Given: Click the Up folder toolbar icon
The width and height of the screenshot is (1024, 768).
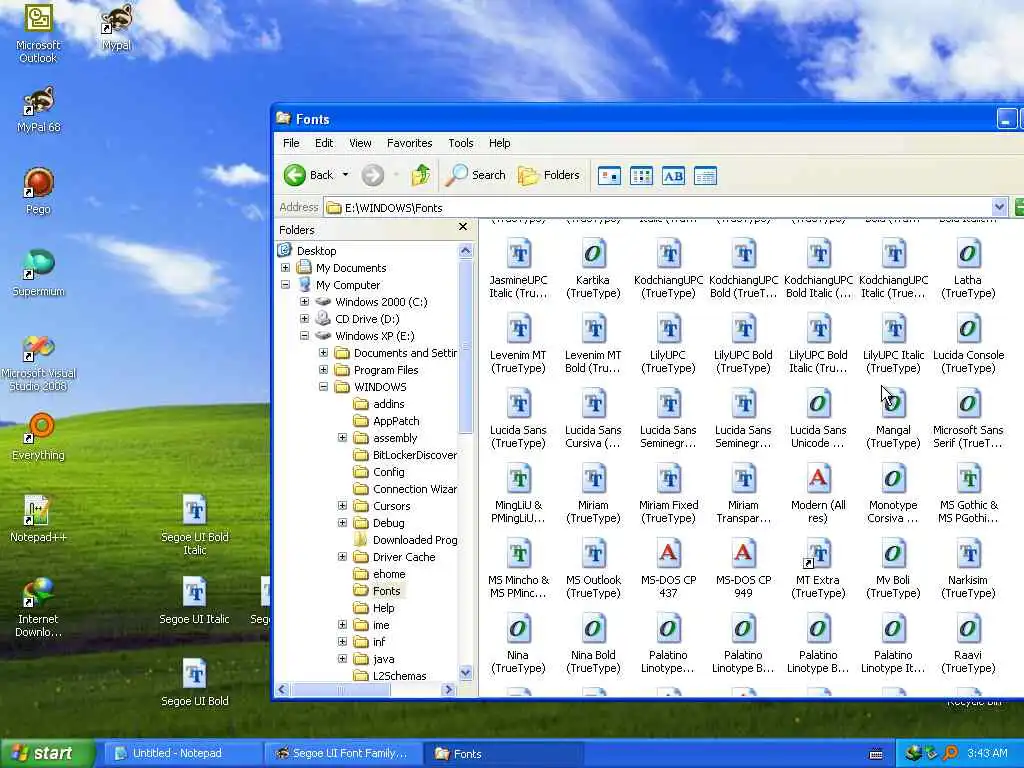Looking at the screenshot, I should point(421,175).
